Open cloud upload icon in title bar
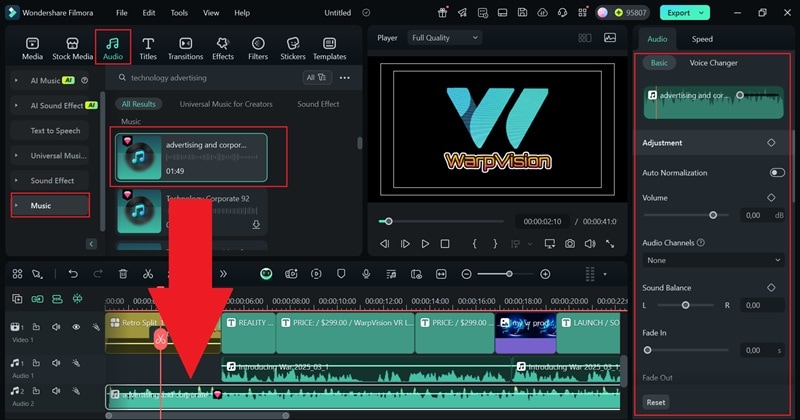Viewport: 800px width, 420px height. [x=542, y=13]
